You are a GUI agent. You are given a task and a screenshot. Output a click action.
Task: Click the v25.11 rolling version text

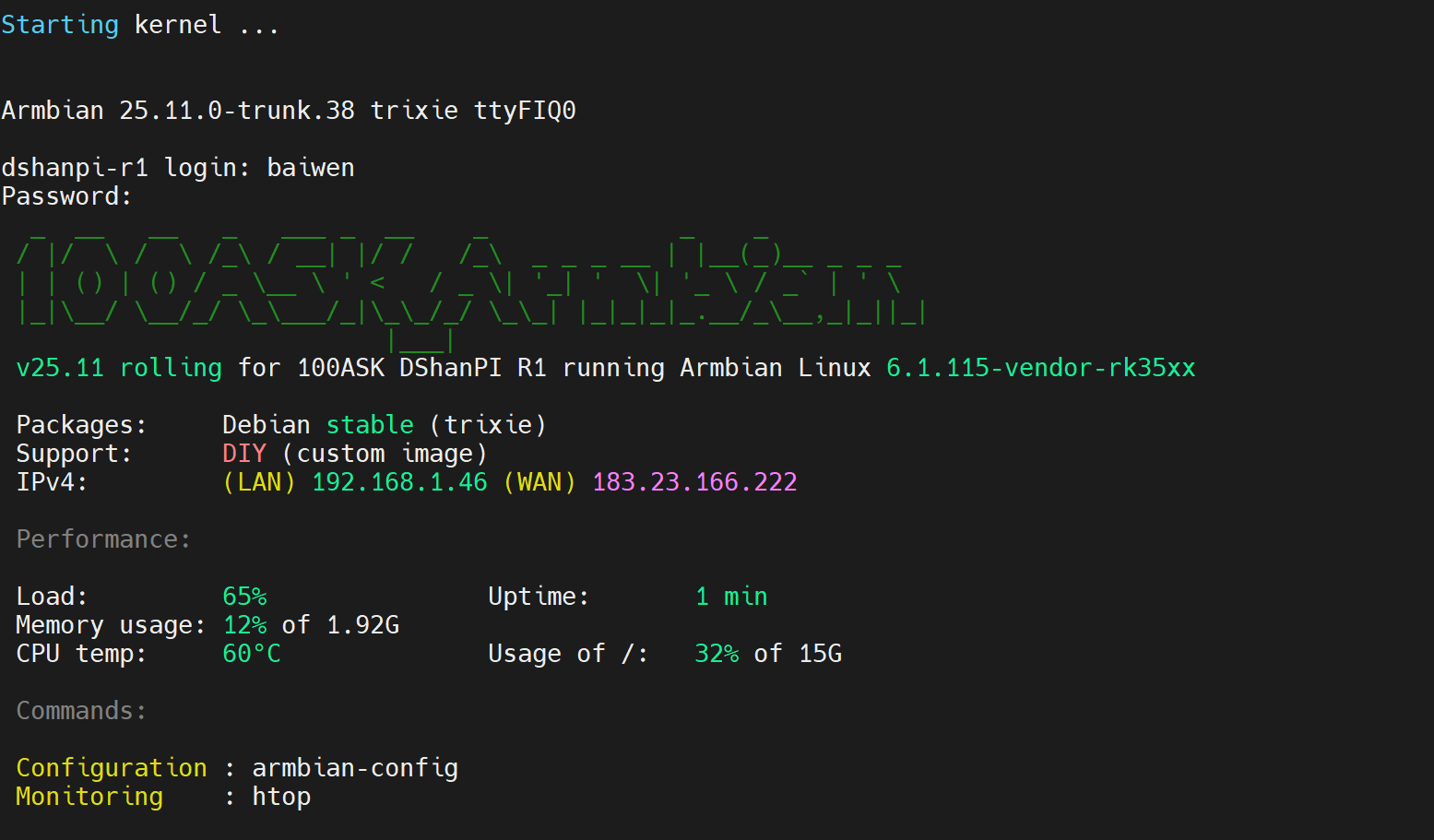point(119,368)
